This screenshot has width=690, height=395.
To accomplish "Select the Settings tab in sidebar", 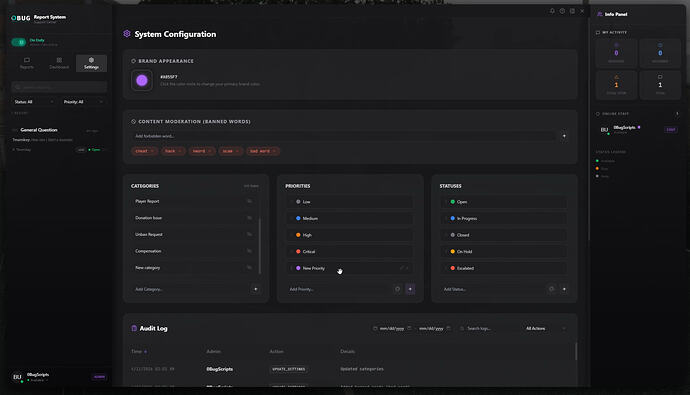I will 91,63.
